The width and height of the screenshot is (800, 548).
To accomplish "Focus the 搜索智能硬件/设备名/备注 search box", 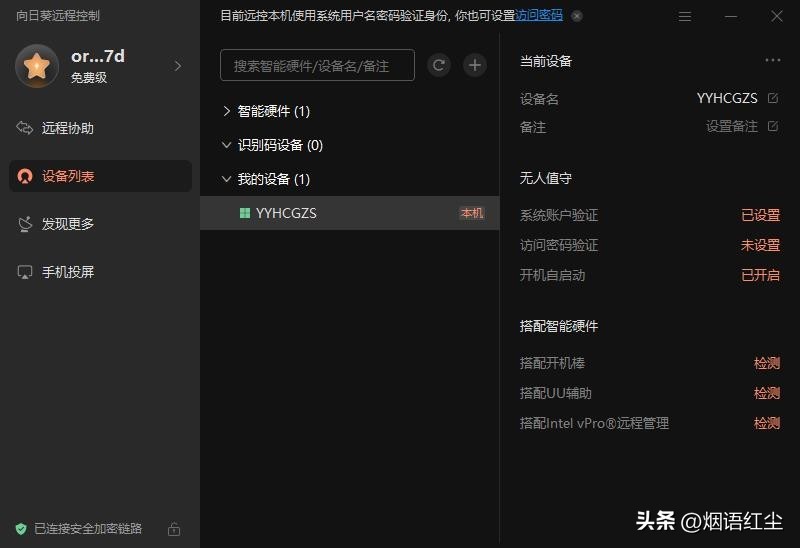I will pyautogui.click(x=317, y=65).
